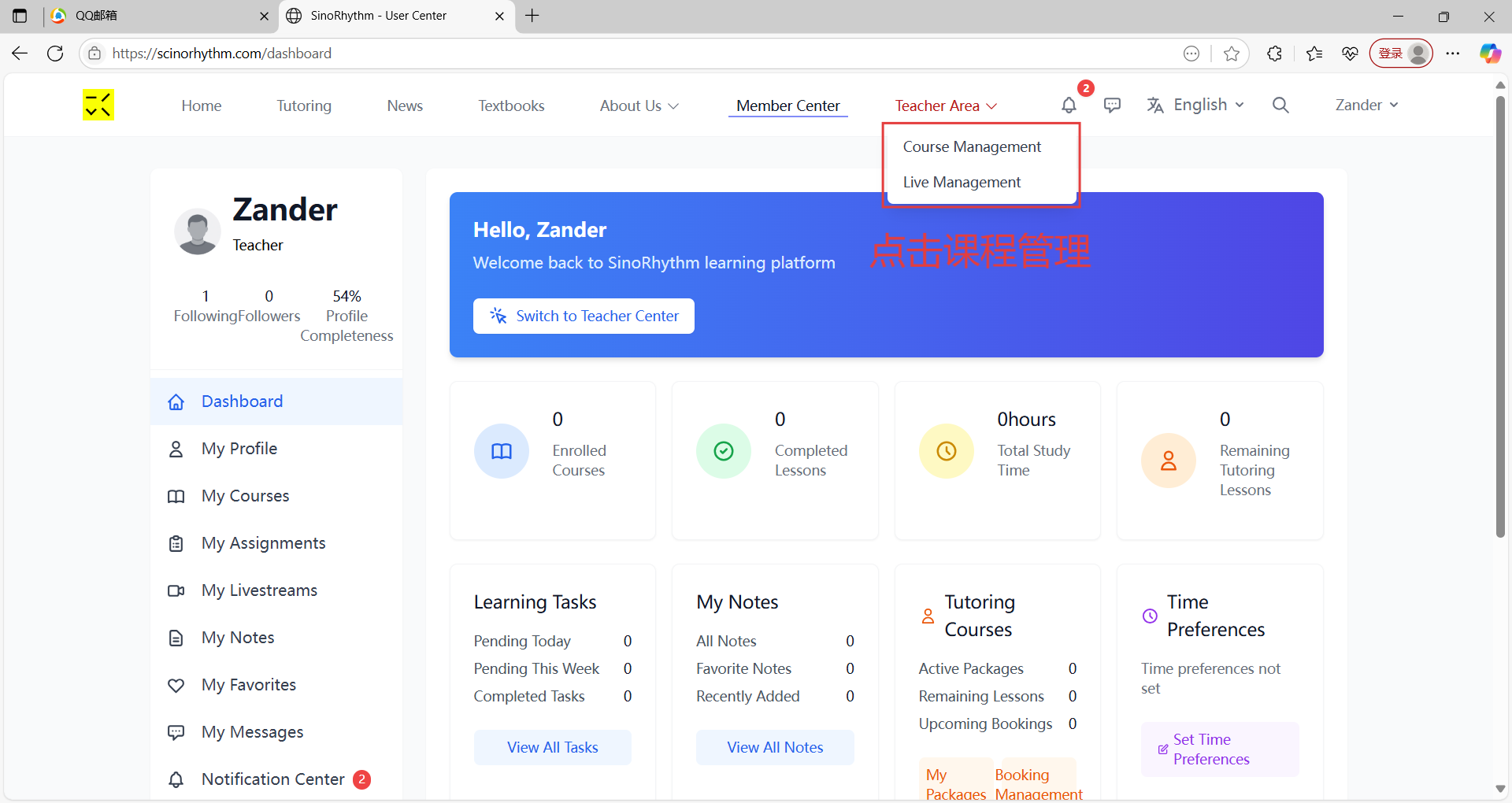Viewport: 1512px width, 803px height.
Task: Click the My Courses book icon
Action: 176,496
